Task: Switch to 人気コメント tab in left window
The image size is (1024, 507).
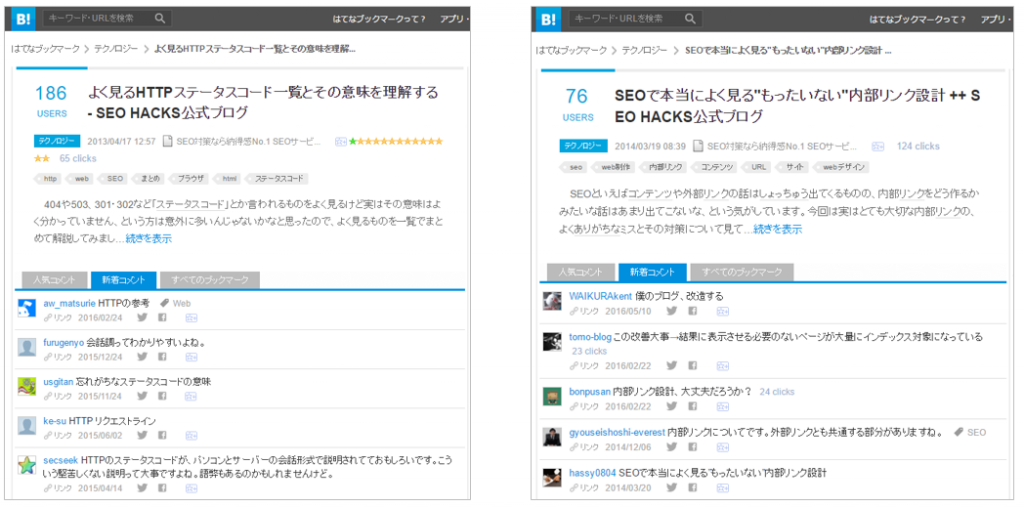Action: coord(54,280)
